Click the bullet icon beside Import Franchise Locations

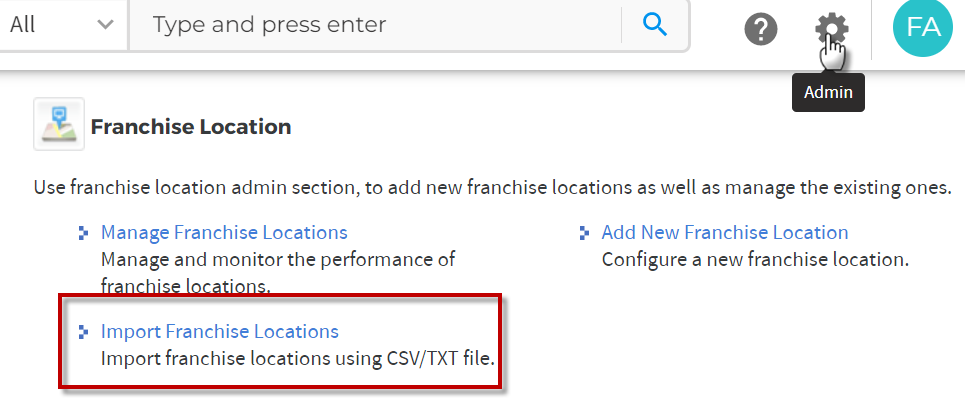tap(84, 332)
